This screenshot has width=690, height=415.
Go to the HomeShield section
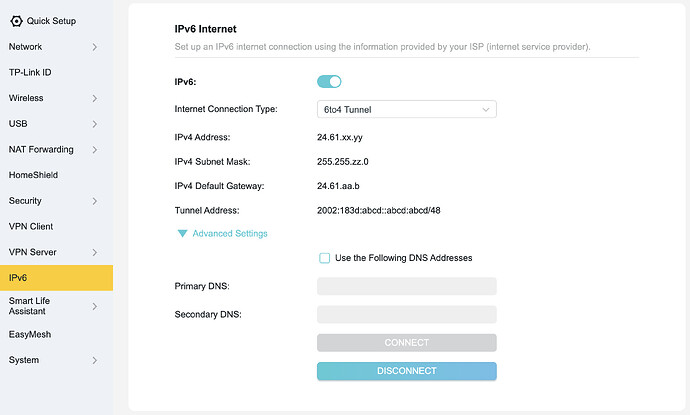pos(34,175)
